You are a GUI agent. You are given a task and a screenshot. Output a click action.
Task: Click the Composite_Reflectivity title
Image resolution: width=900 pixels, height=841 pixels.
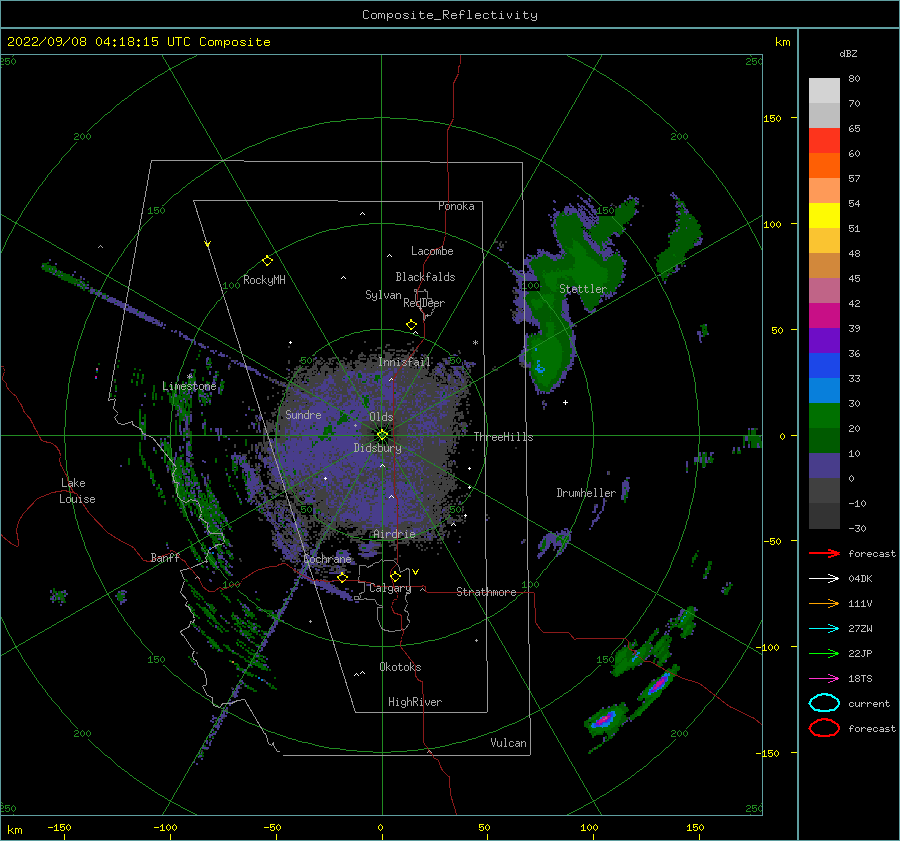coord(449,15)
